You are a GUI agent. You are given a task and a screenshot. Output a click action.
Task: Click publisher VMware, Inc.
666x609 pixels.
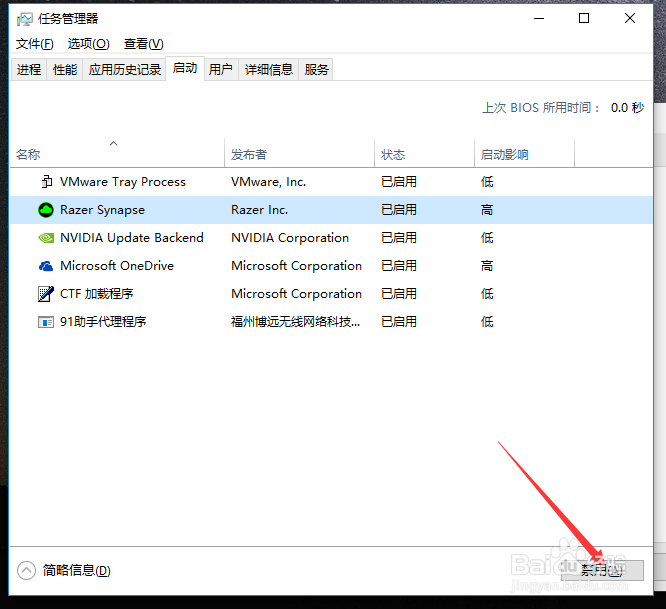click(268, 182)
